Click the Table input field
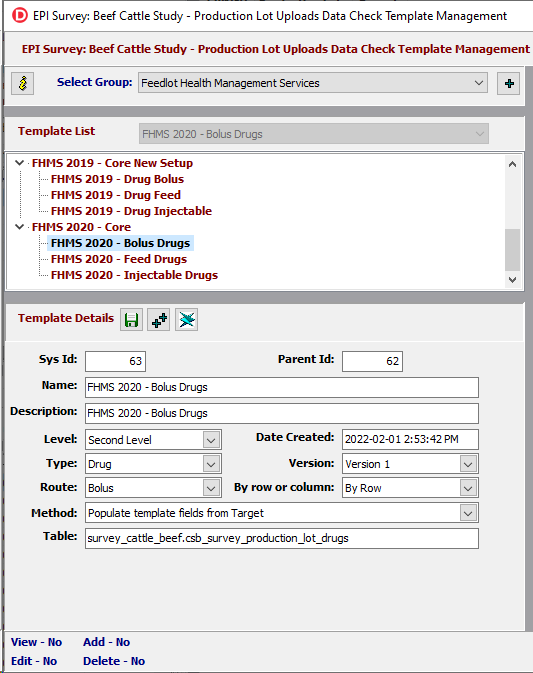Viewport: 533px width, 673px height. pyautogui.click(x=282, y=538)
